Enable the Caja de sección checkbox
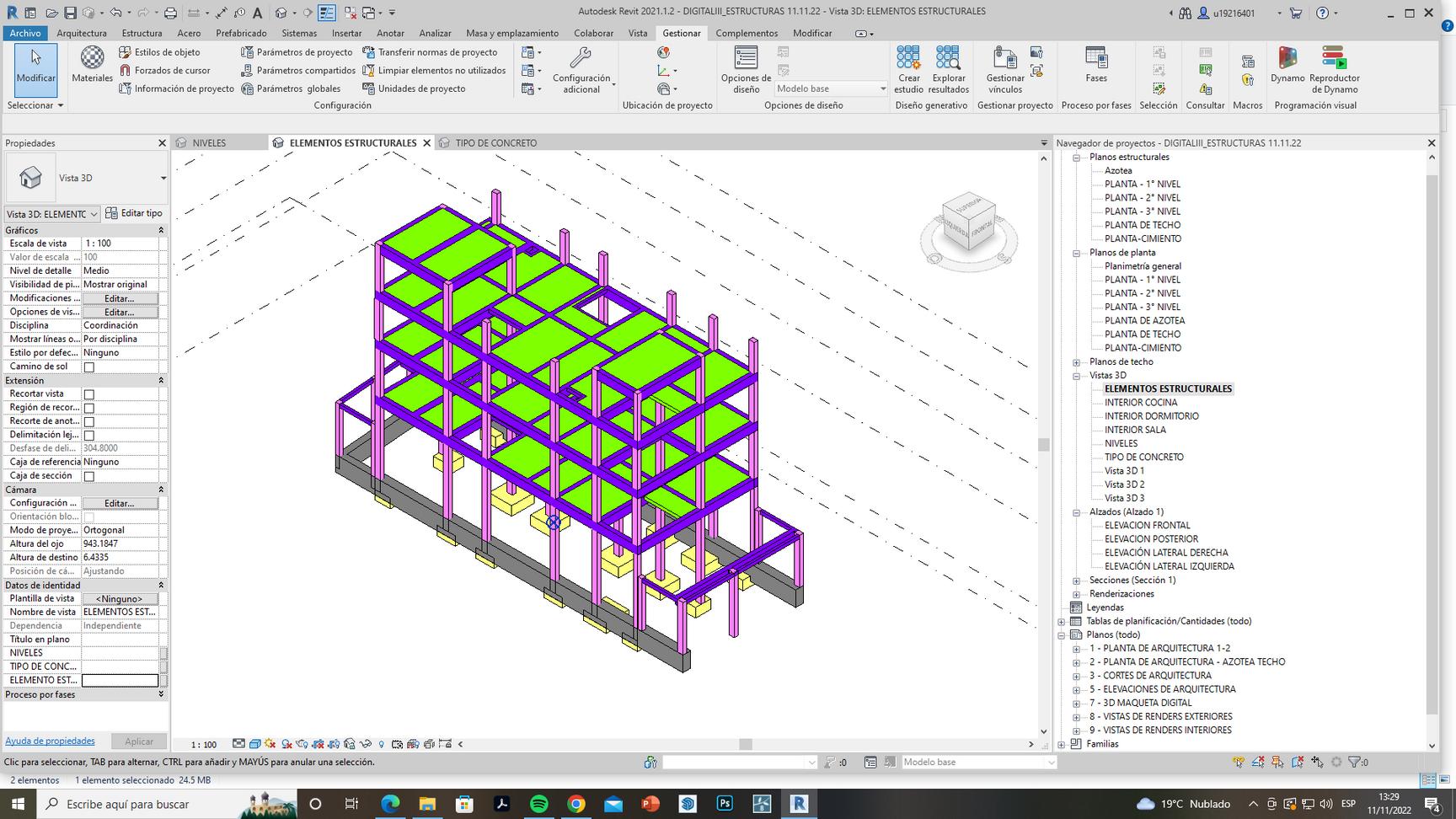Viewport: 1456px width, 819px height. 88,476
